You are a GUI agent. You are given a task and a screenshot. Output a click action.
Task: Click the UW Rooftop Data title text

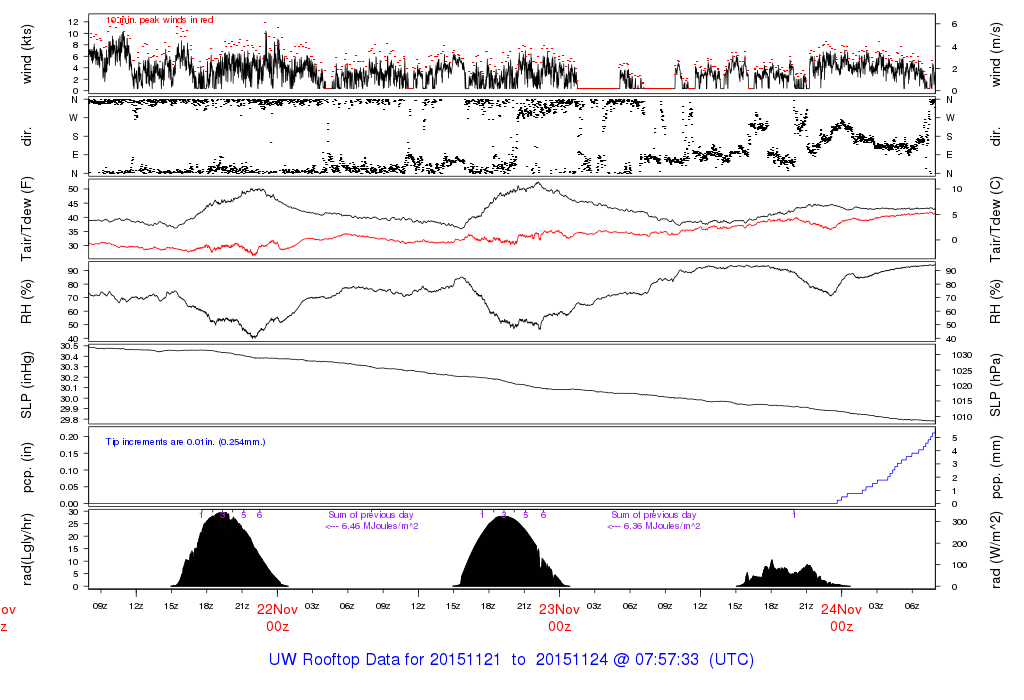(511, 660)
